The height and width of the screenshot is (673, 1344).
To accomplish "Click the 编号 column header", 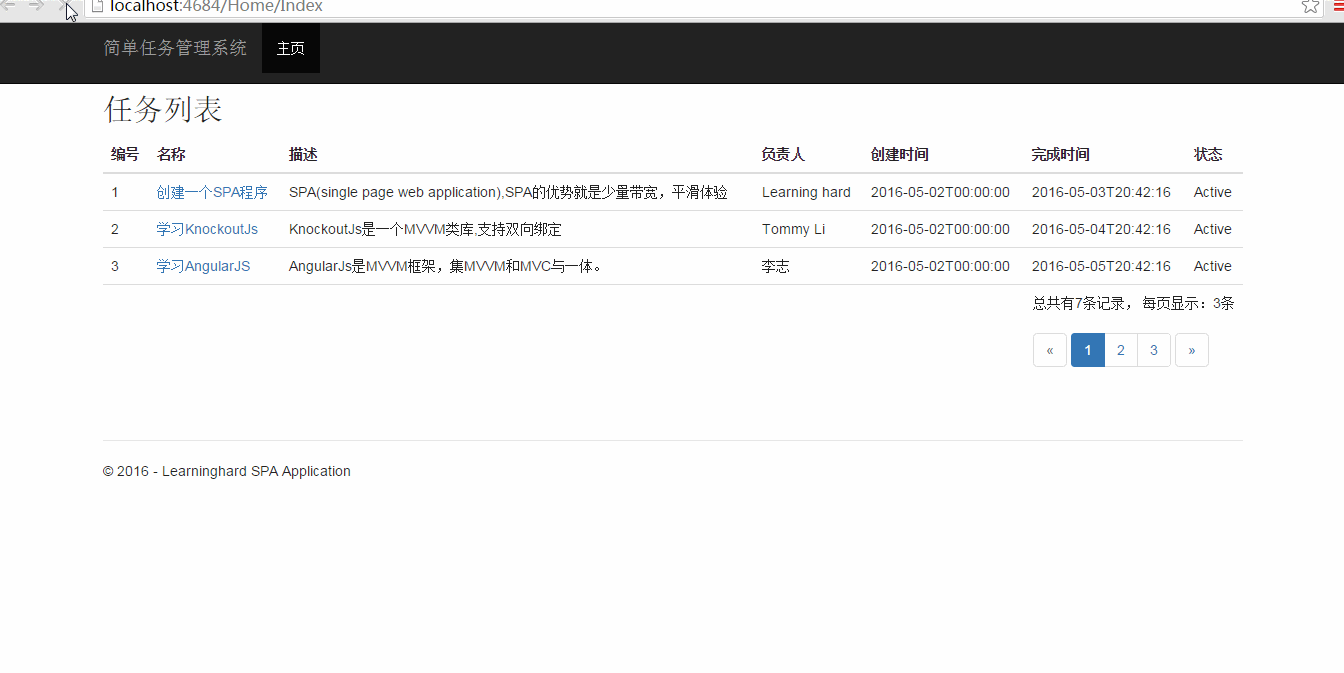I will coord(125,154).
